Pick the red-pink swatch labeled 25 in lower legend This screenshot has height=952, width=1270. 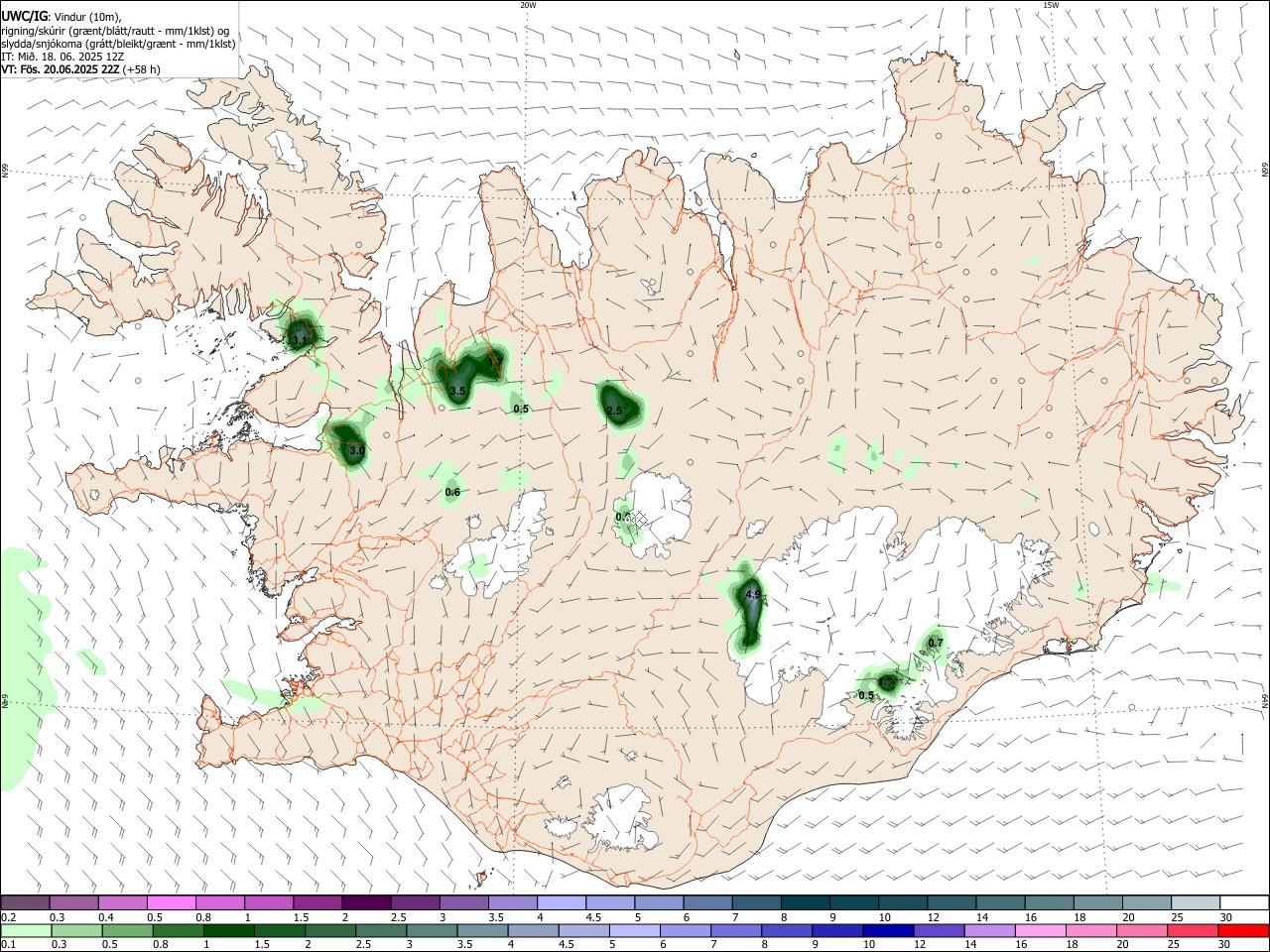coord(1193,930)
